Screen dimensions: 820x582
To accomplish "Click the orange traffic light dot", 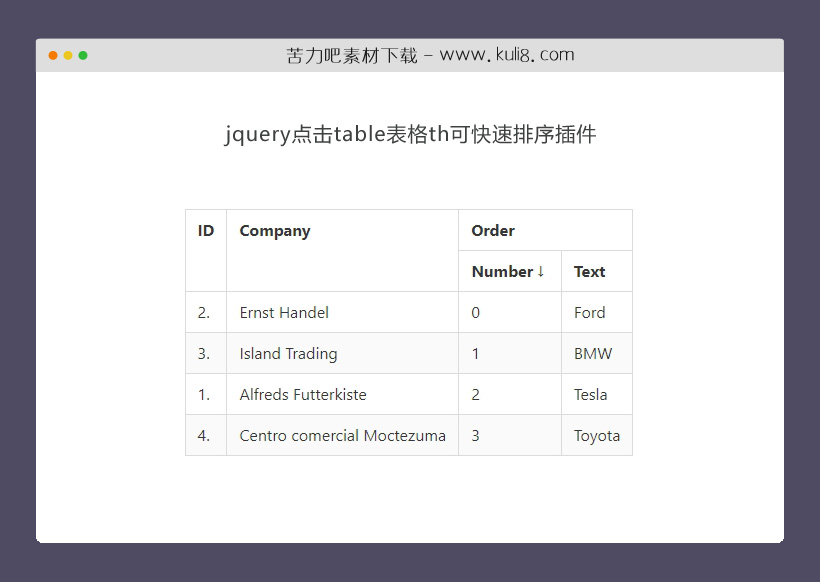I will [x=67, y=55].
